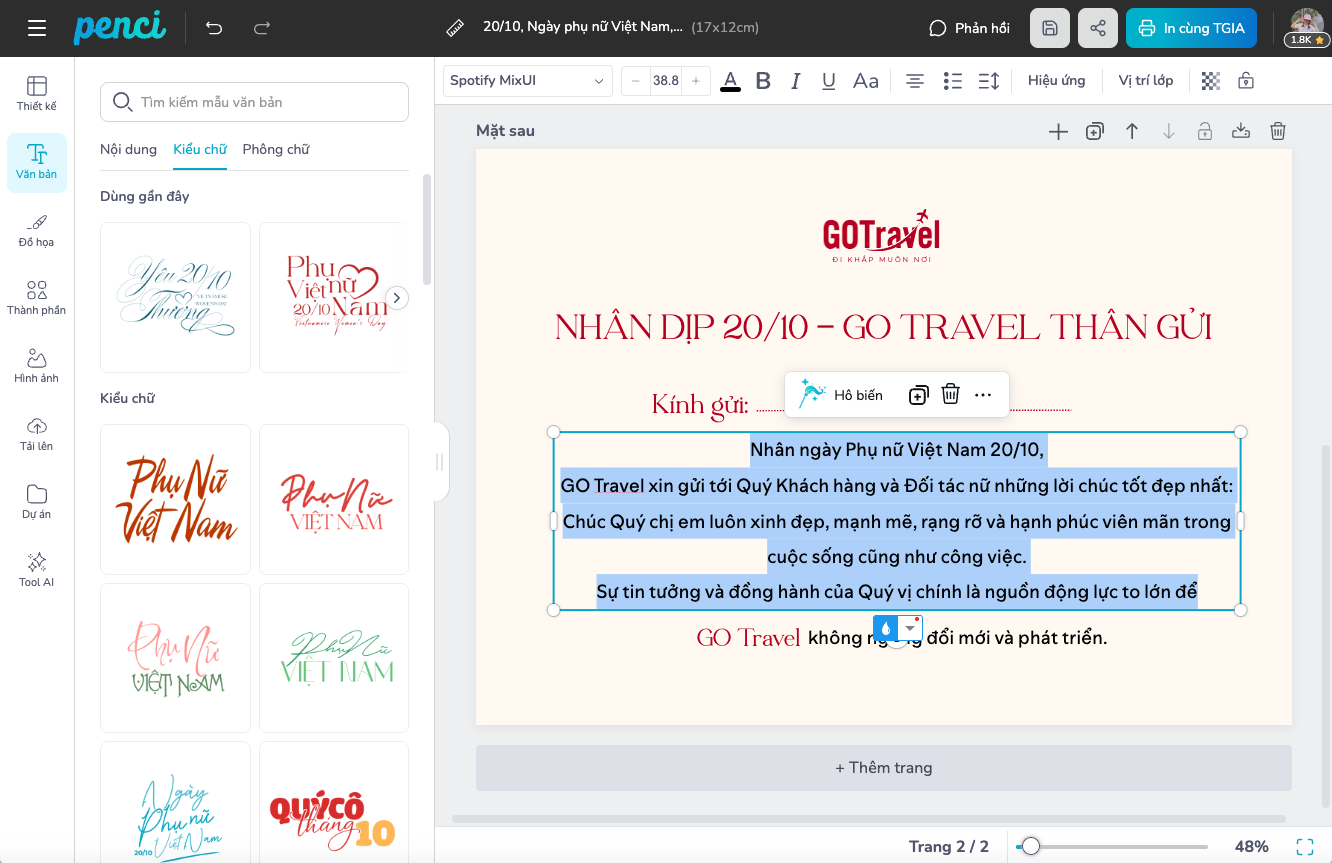Open the Spotify MixUI font dropdown

point(527,81)
